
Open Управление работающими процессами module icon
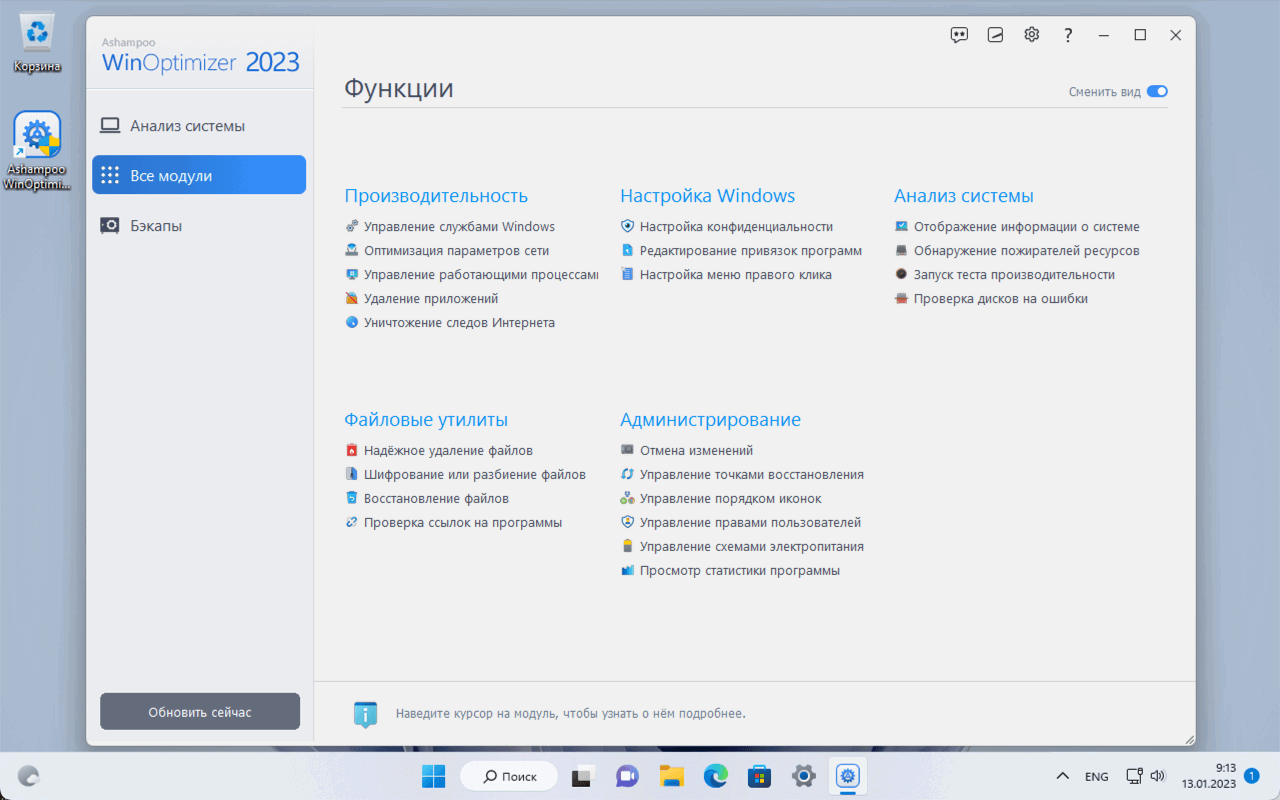pos(352,275)
